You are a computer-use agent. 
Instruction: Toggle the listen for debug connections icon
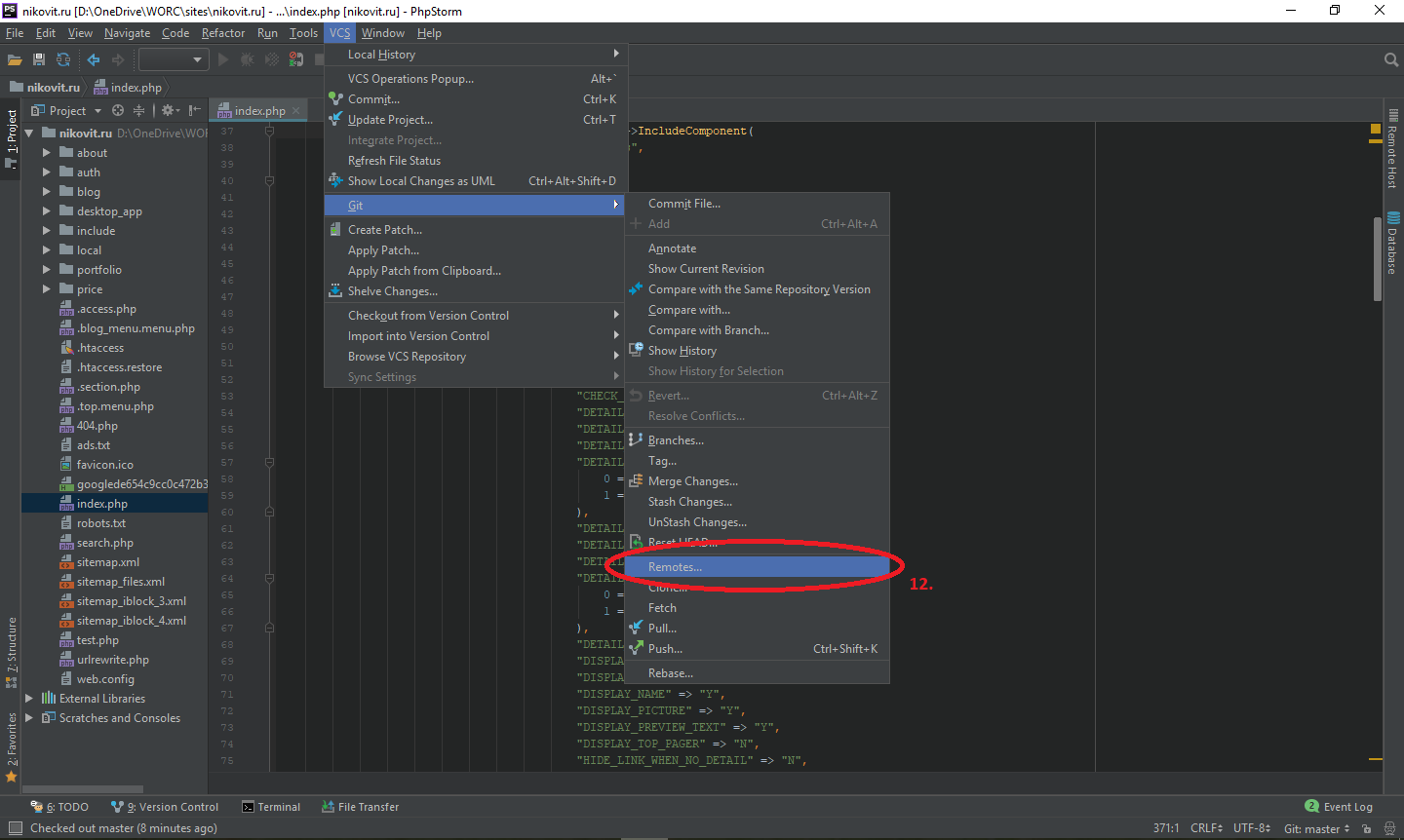tap(296, 59)
